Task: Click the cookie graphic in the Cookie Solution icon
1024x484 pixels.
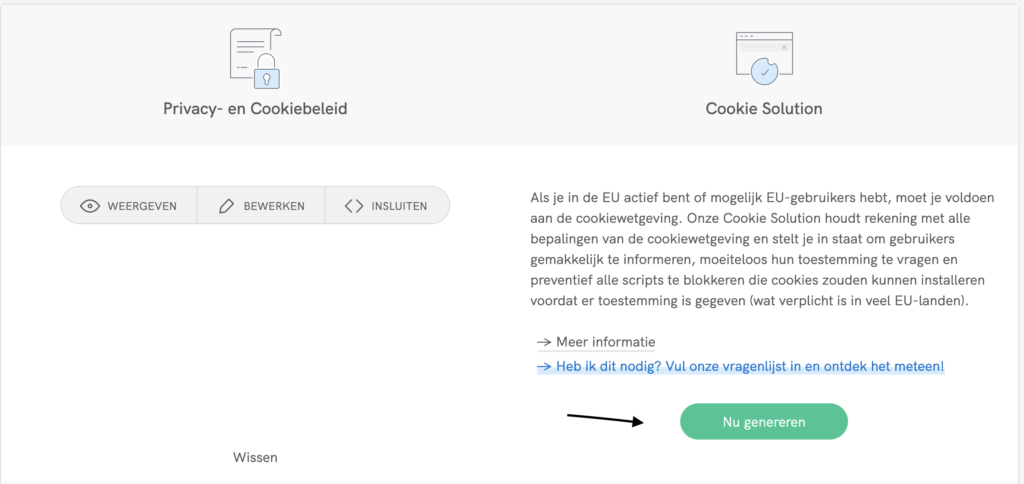Action: pos(765,68)
